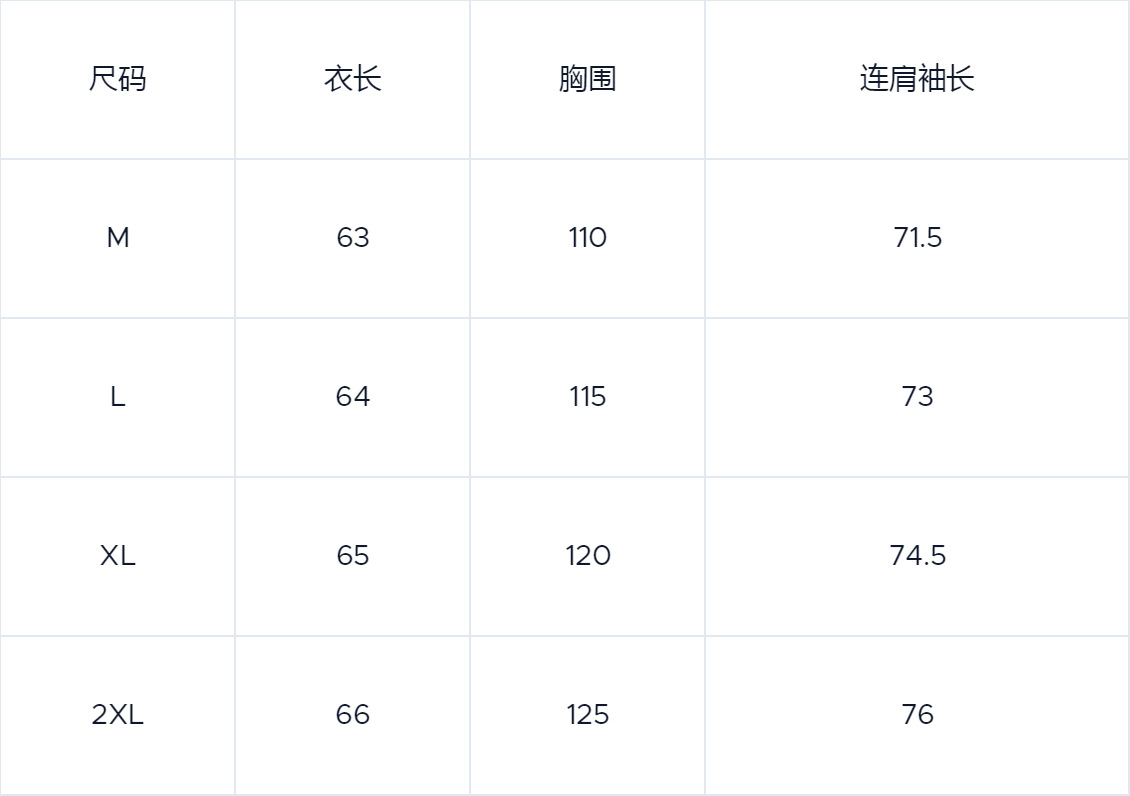This screenshot has height=796, width=1130.
Task: Click the 胸围 column header
Action: coord(587,79)
